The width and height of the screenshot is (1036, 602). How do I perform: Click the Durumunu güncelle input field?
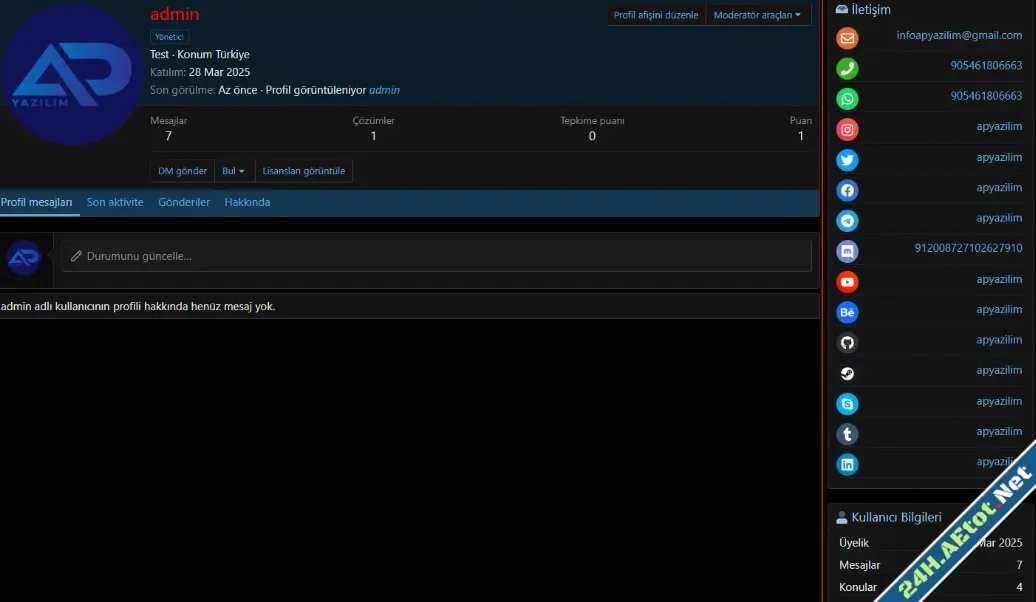[436, 256]
